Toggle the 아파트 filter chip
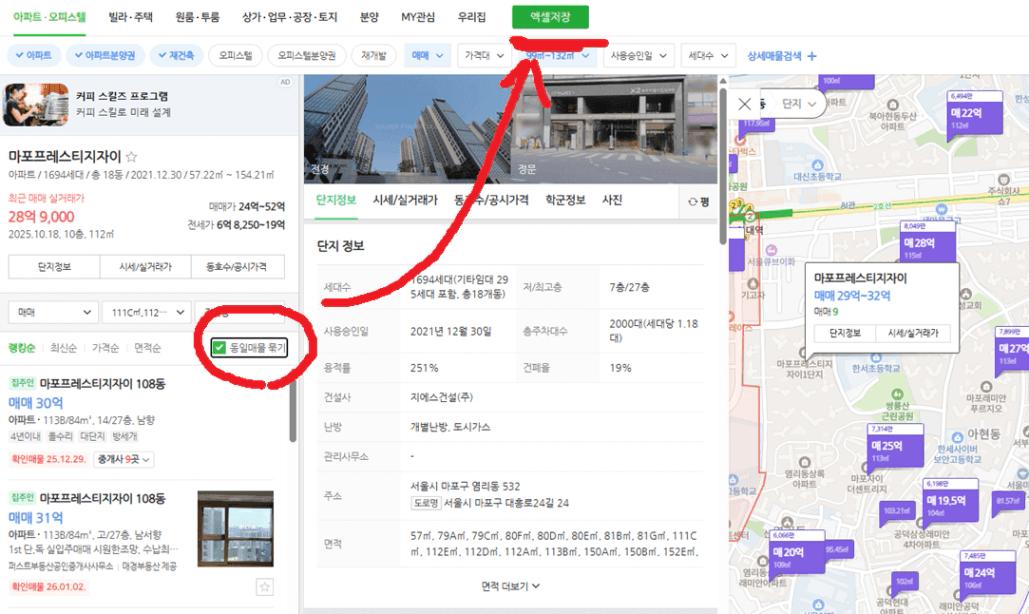This screenshot has width=1029, height=614. [x=34, y=56]
